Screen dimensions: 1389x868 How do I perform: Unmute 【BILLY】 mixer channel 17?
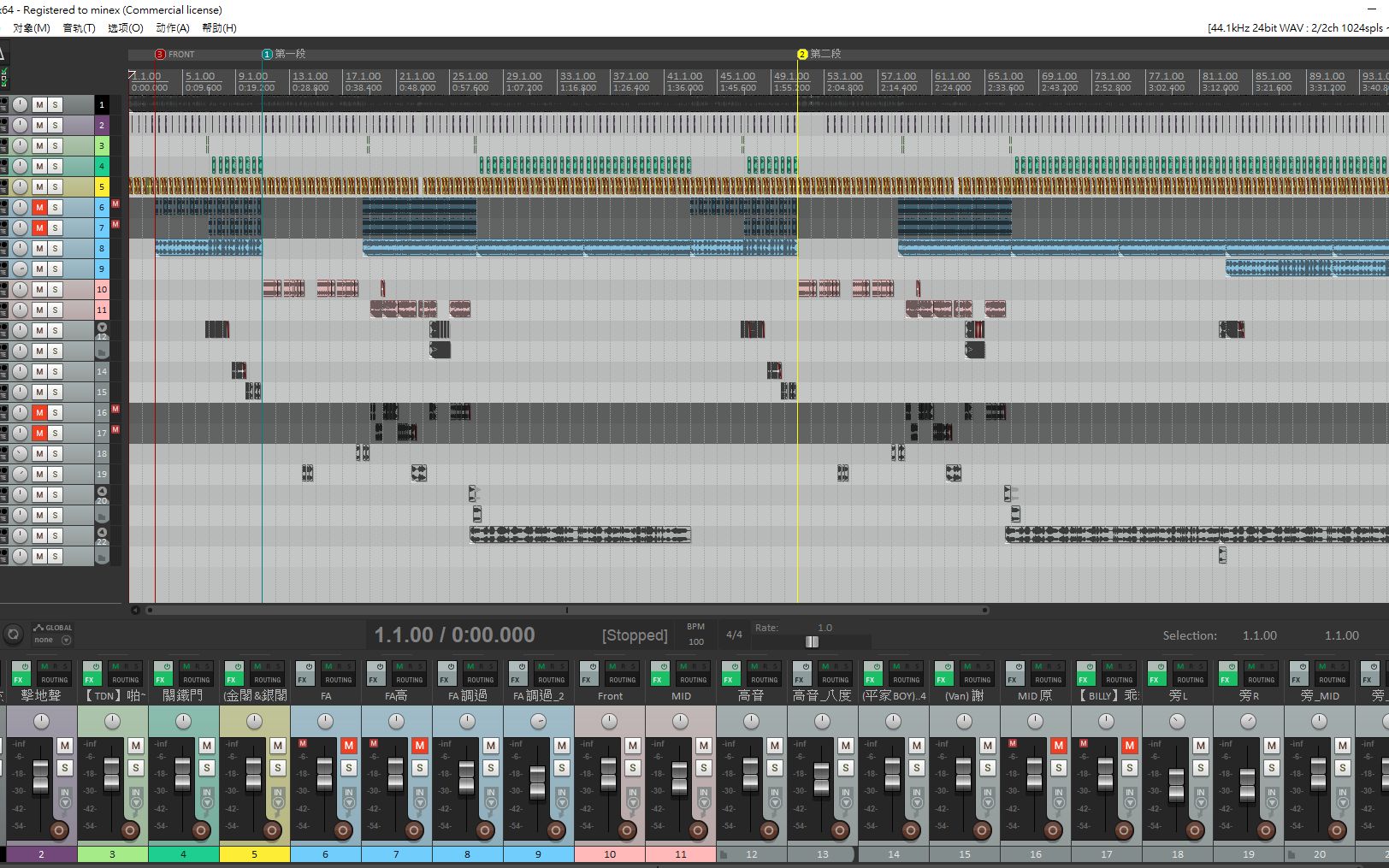click(1130, 746)
